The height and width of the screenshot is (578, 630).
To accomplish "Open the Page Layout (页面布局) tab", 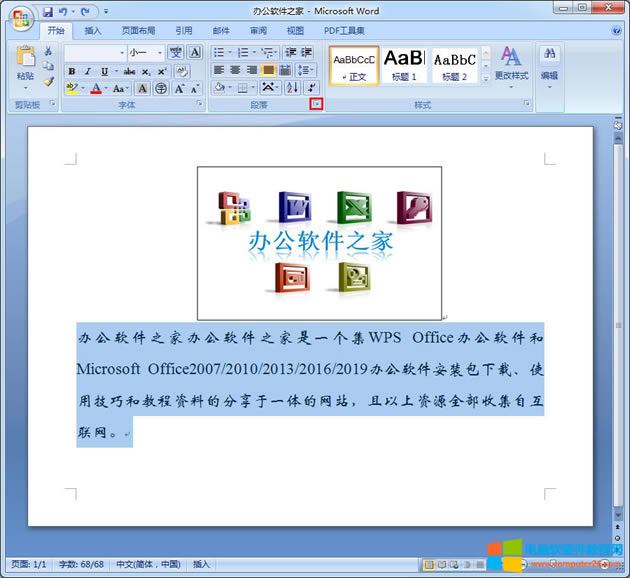I will click(x=137, y=31).
